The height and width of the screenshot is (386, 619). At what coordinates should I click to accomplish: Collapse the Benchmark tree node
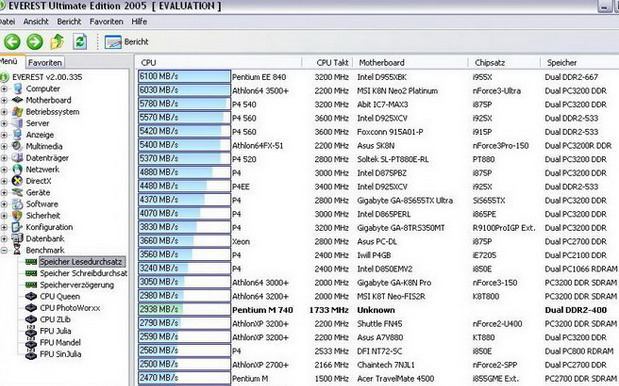click(x=4, y=250)
